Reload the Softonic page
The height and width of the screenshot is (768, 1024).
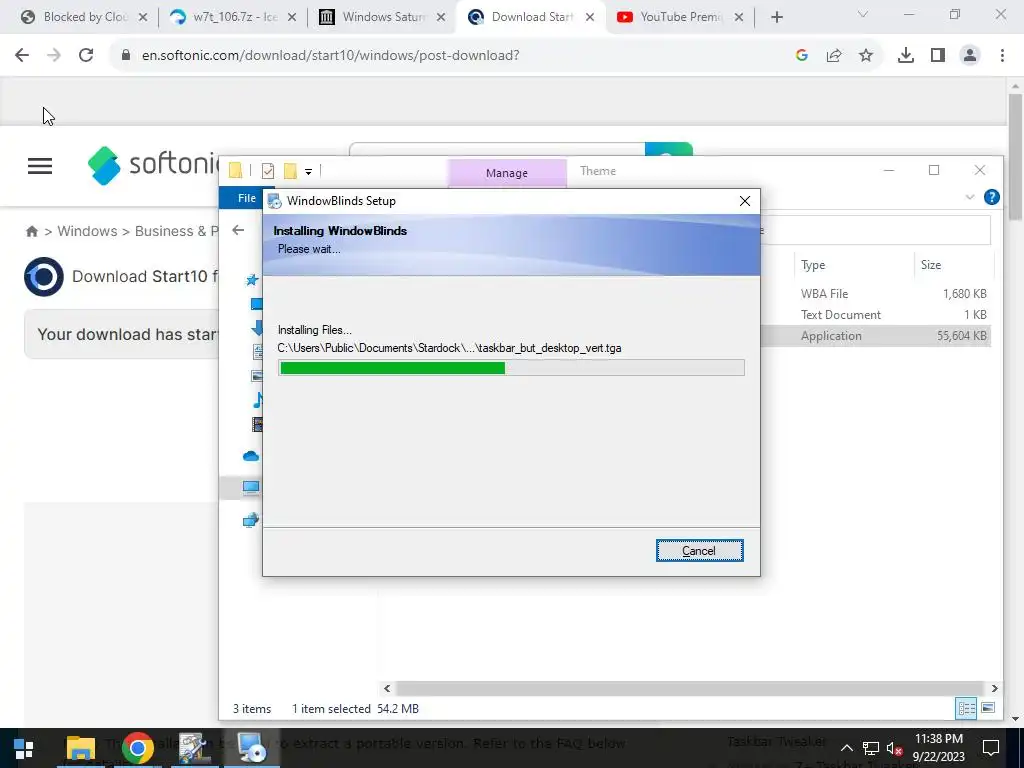click(x=86, y=56)
